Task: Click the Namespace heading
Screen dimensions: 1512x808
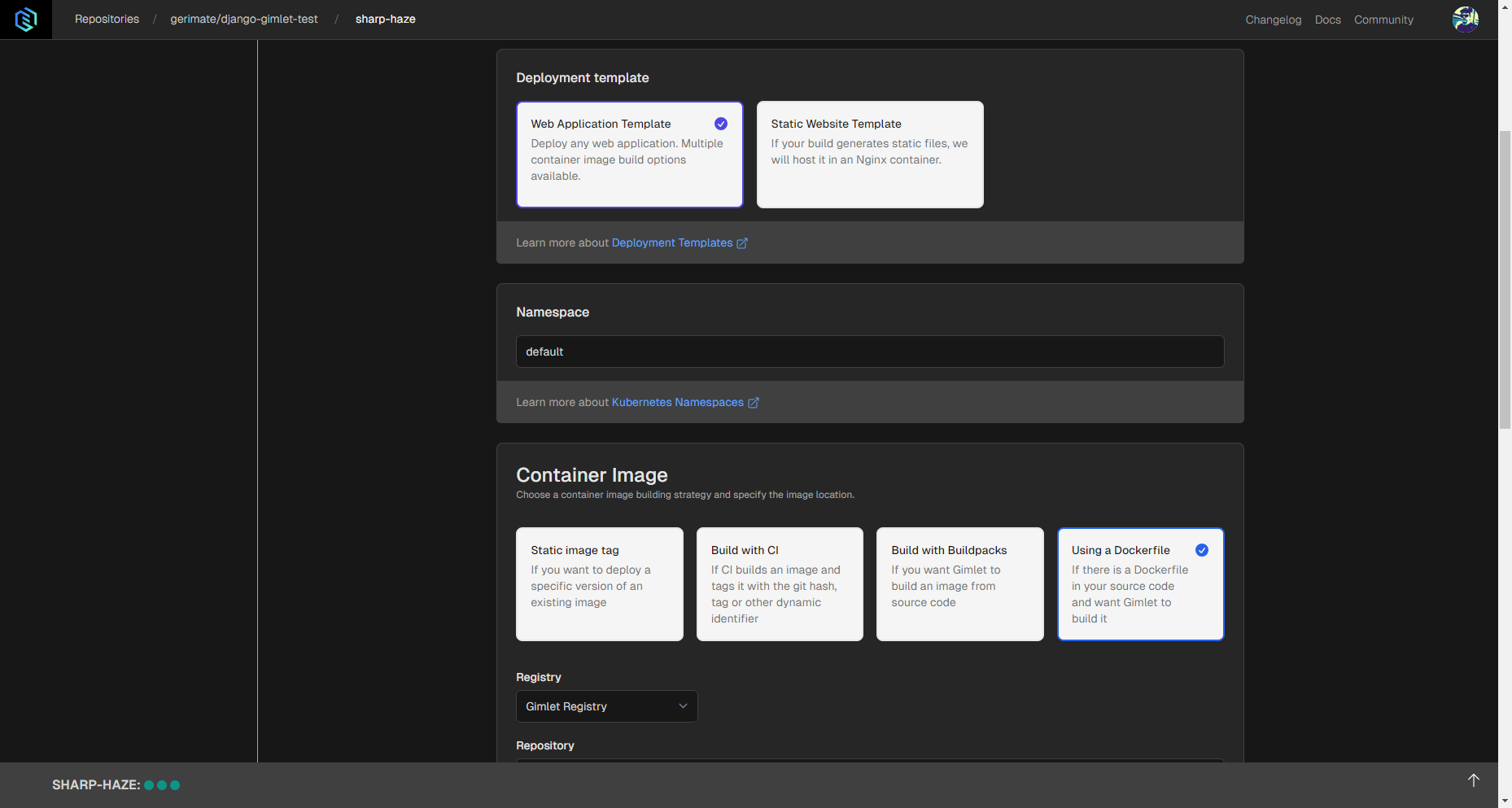Action: click(x=553, y=312)
